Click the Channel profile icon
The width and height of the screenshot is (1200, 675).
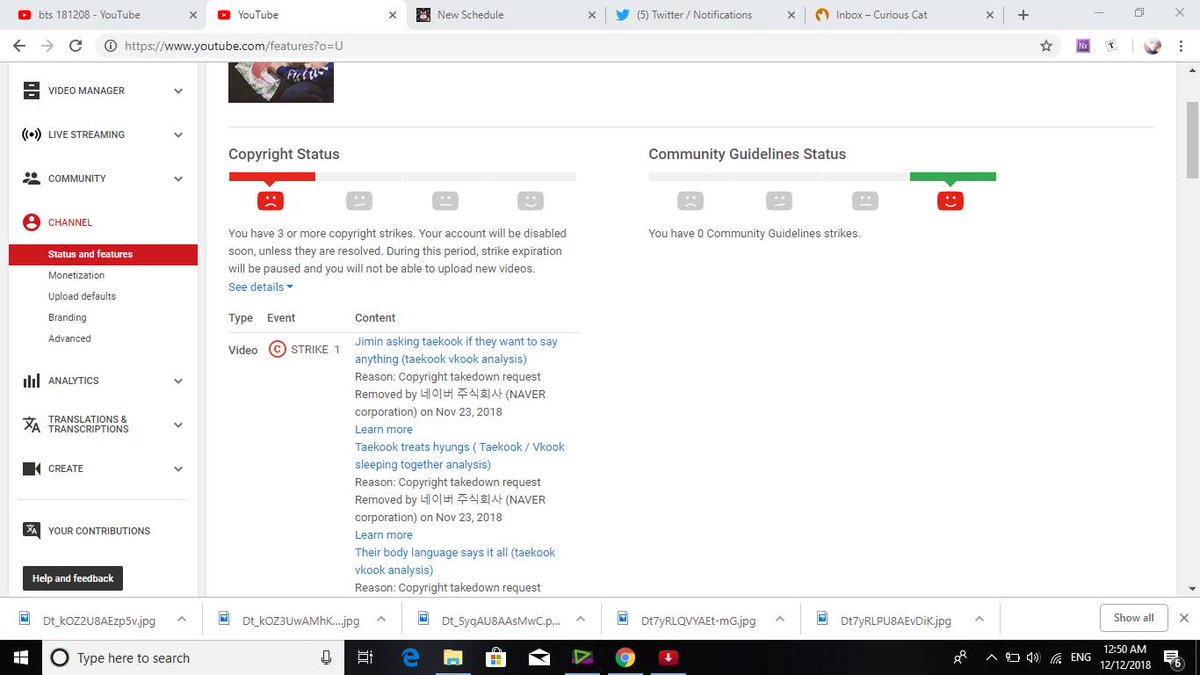pyautogui.click(x=31, y=222)
